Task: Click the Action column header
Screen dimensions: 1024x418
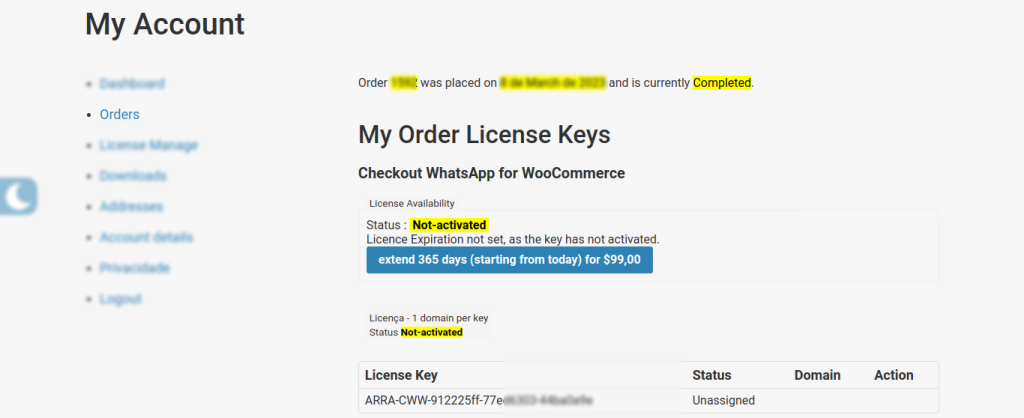Action: pos(894,375)
